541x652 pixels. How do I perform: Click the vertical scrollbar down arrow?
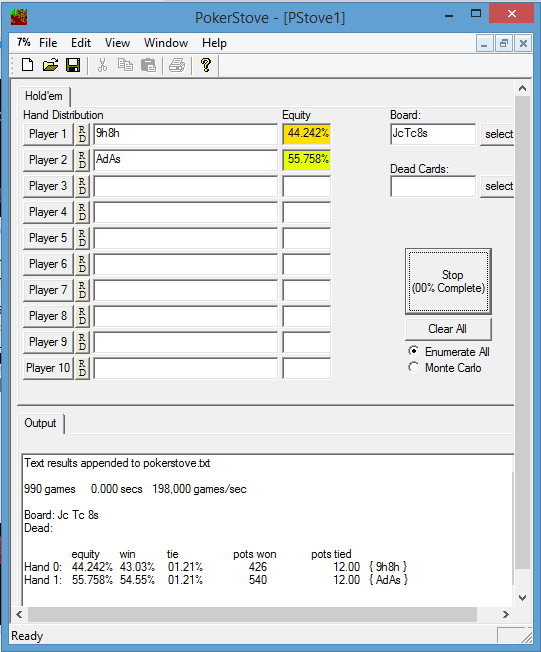[x=523, y=598]
